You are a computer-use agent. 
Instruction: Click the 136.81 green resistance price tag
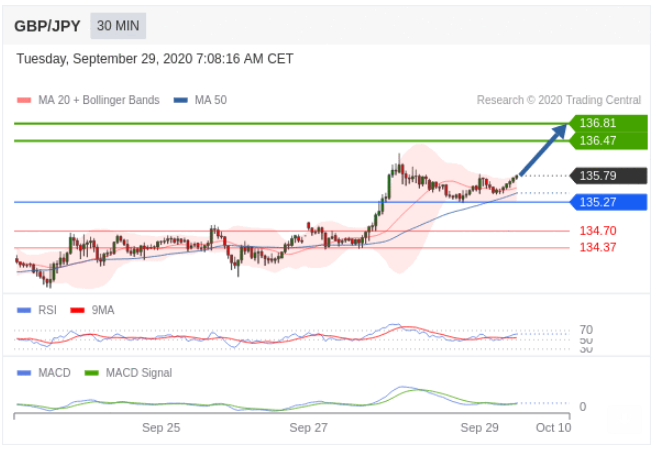(597, 123)
